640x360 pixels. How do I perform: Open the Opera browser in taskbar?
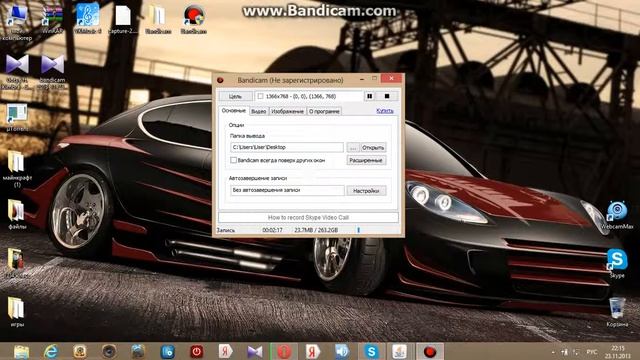[x=284, y=351]
